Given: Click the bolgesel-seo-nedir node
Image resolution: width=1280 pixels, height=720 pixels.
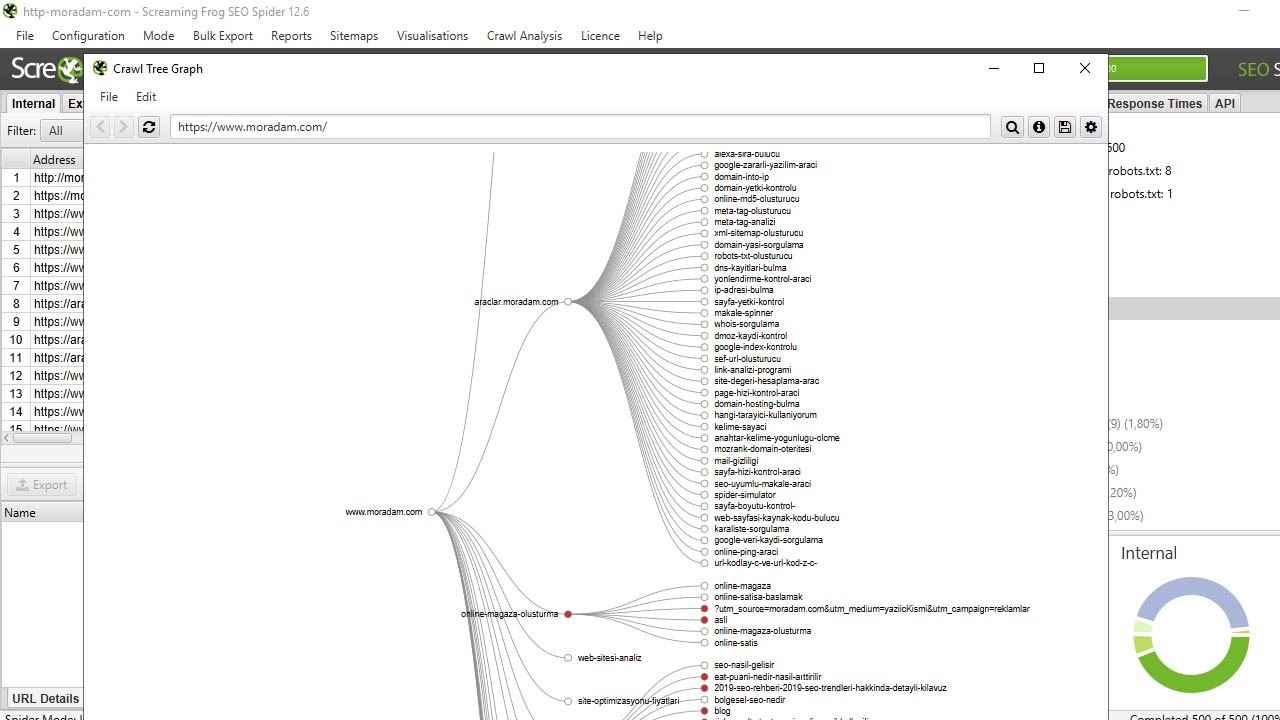Looking at the screenshot, I should [705, 700].
